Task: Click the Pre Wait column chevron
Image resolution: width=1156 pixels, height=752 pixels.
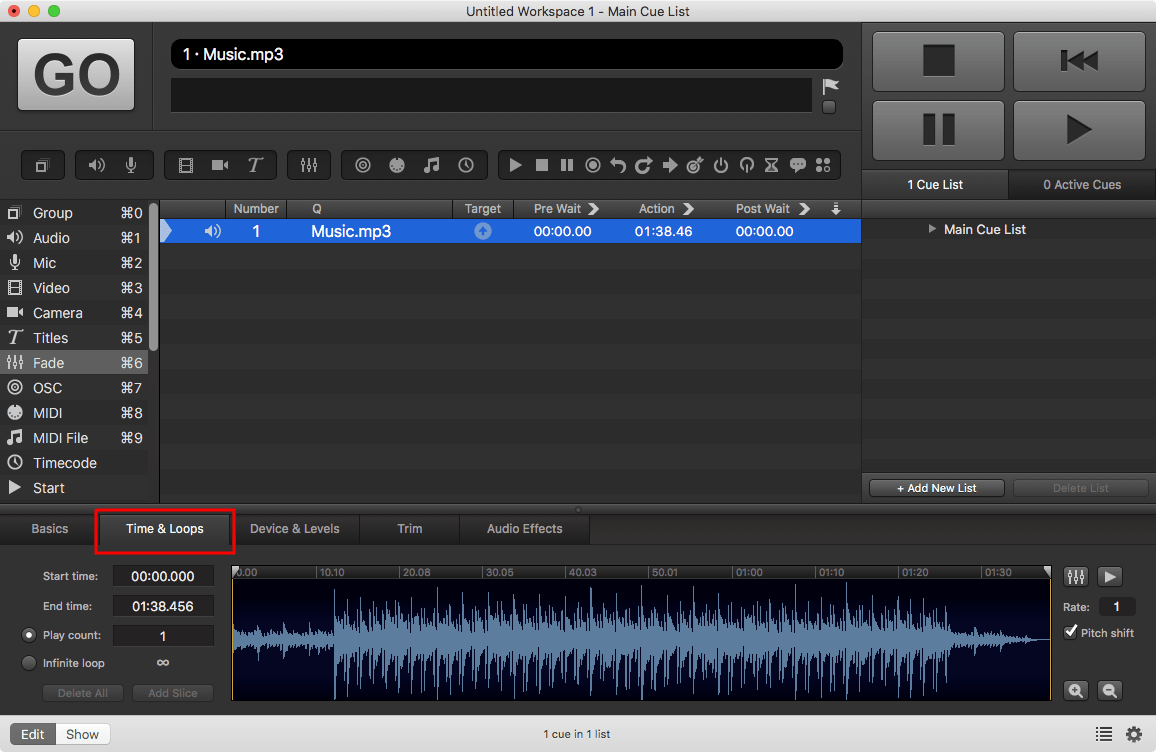Action: click(593, 209)
